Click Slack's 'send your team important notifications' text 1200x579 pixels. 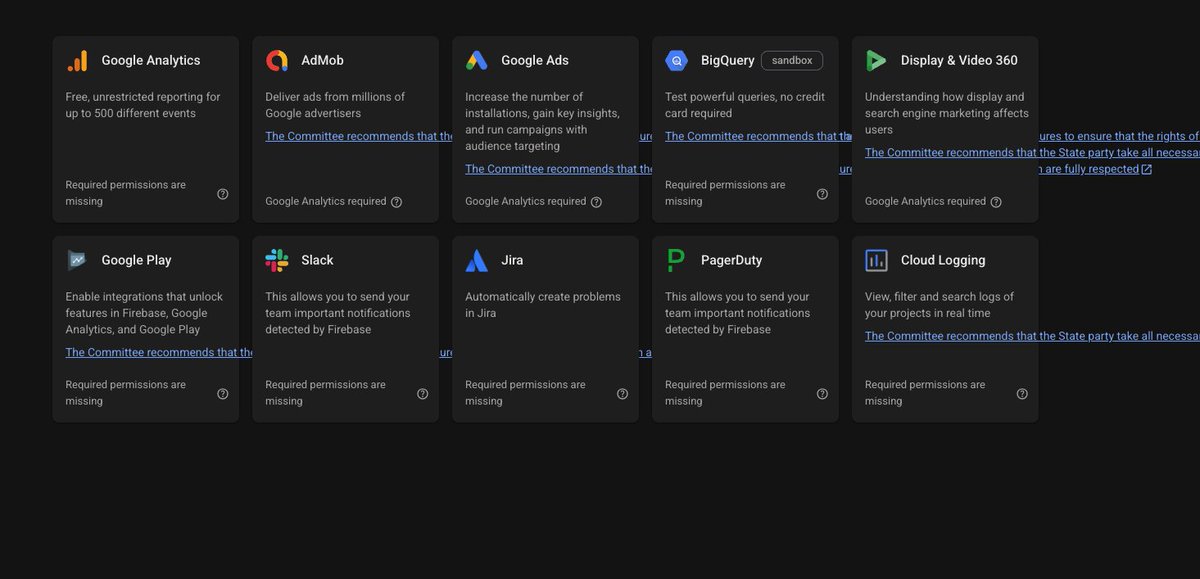(x=340, y=313)
